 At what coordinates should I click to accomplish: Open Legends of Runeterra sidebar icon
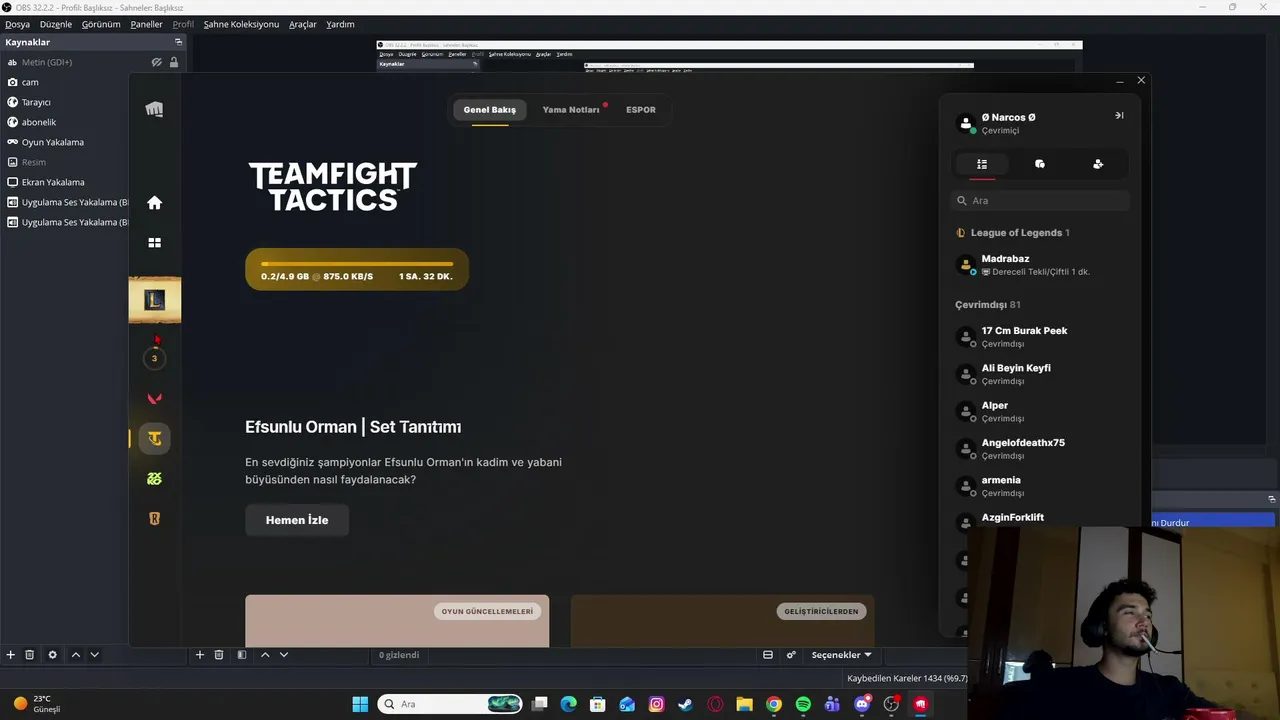154,519
